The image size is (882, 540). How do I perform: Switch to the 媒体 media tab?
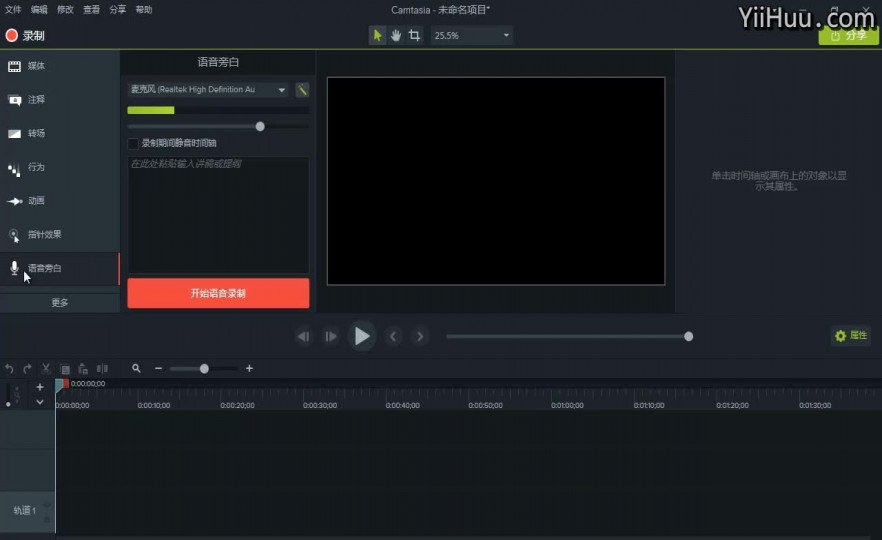pyautogui.click(x=60, y=66)
